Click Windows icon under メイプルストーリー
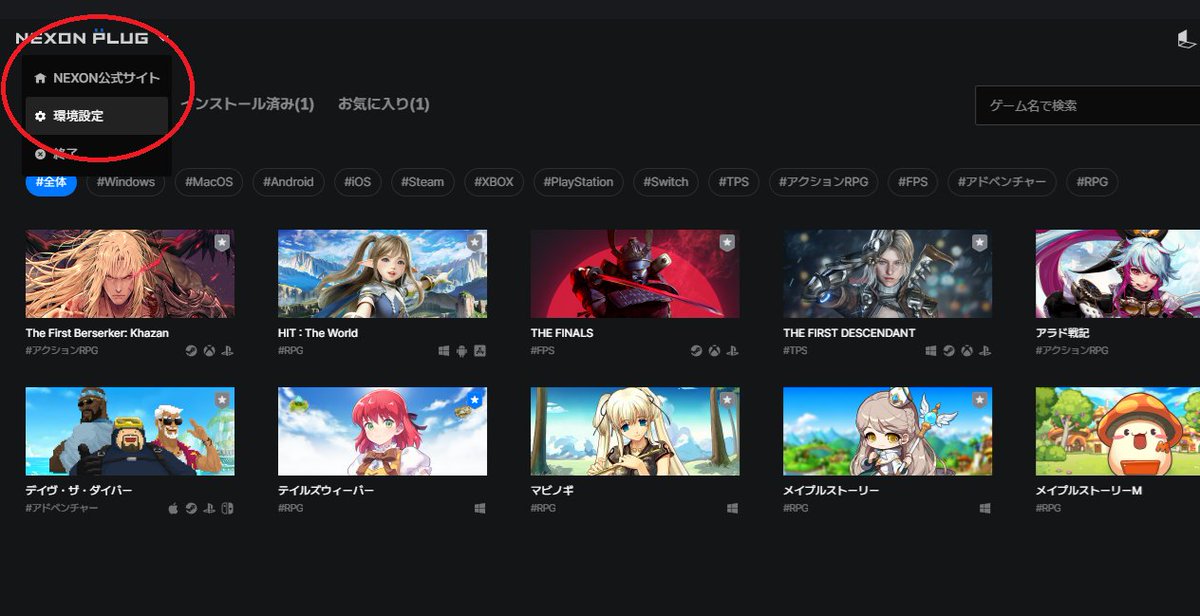The height and width of the screenshot is (616, 1200). click(x=985, y=509)
